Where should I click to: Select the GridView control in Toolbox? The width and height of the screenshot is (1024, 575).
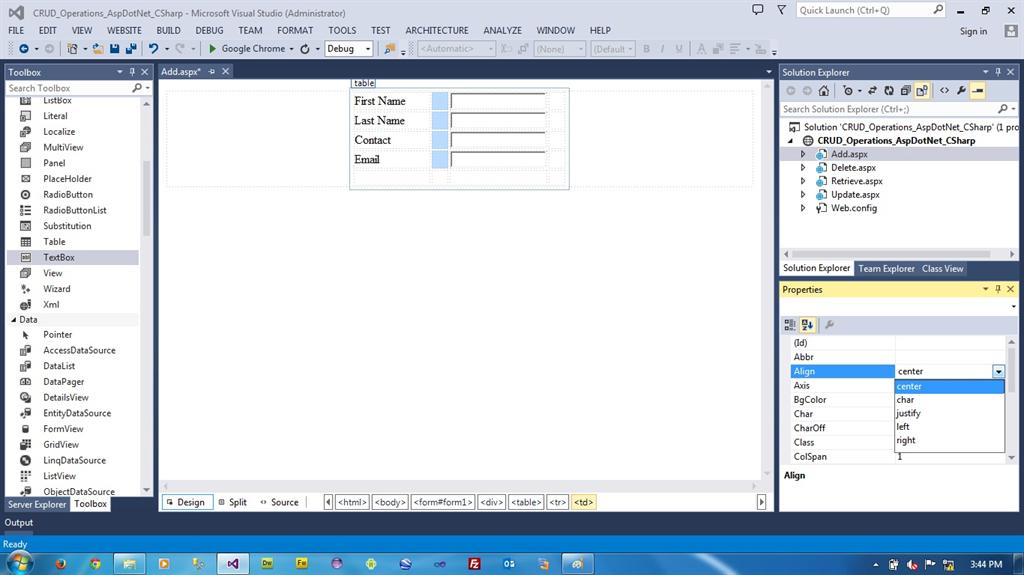(61, 444)
